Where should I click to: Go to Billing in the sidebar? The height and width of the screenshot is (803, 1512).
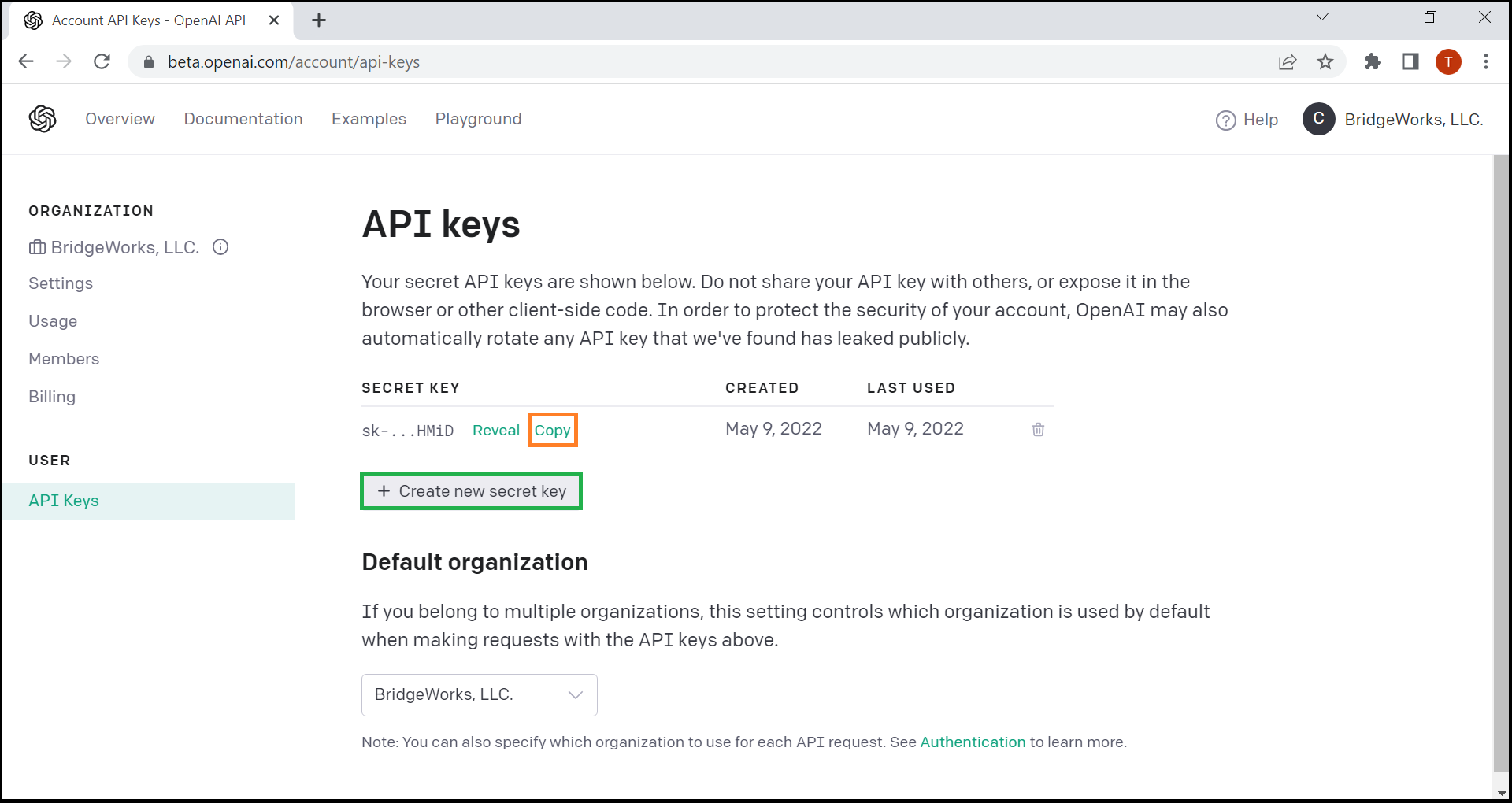(52, 397)
